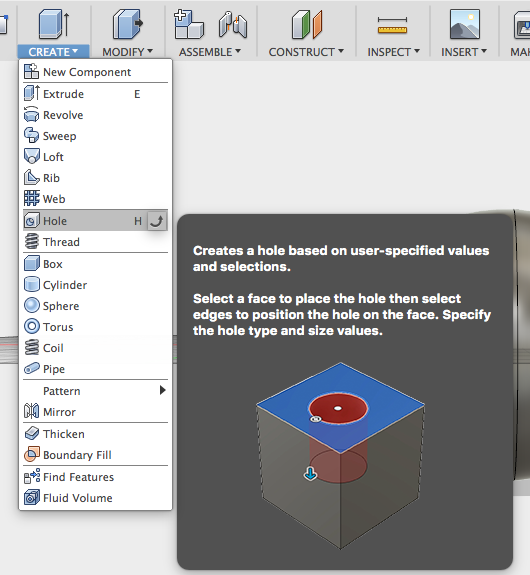Choose Boundary Fill from the Create menu
The image size is (530, 575).
click(x=95, y=455)
